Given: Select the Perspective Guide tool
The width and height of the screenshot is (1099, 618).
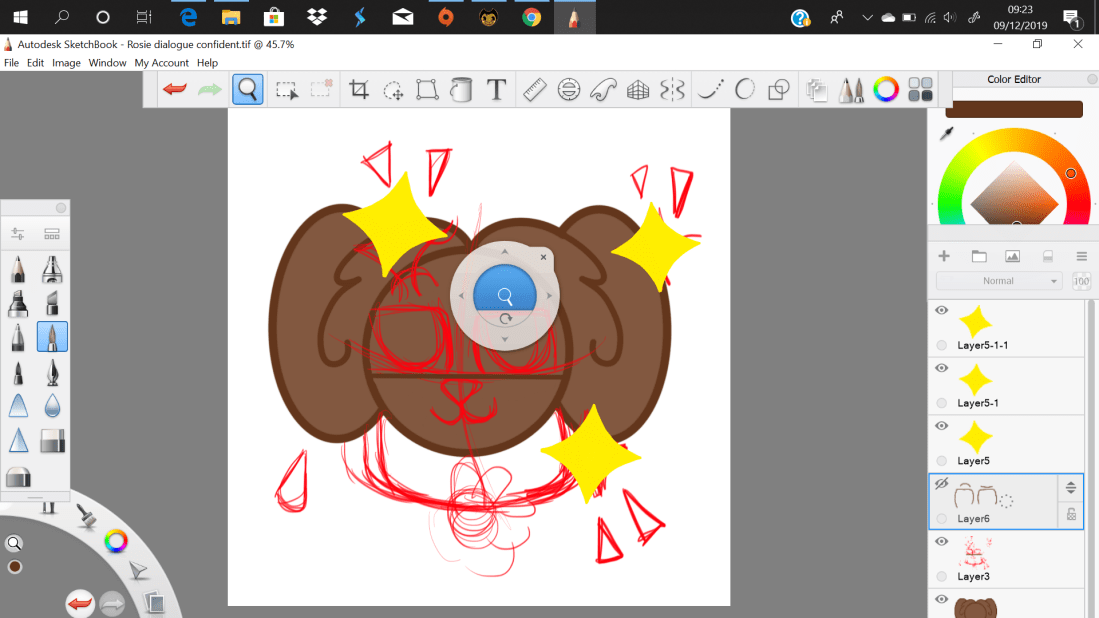Looking at the screenshot, I should [638, 90].
